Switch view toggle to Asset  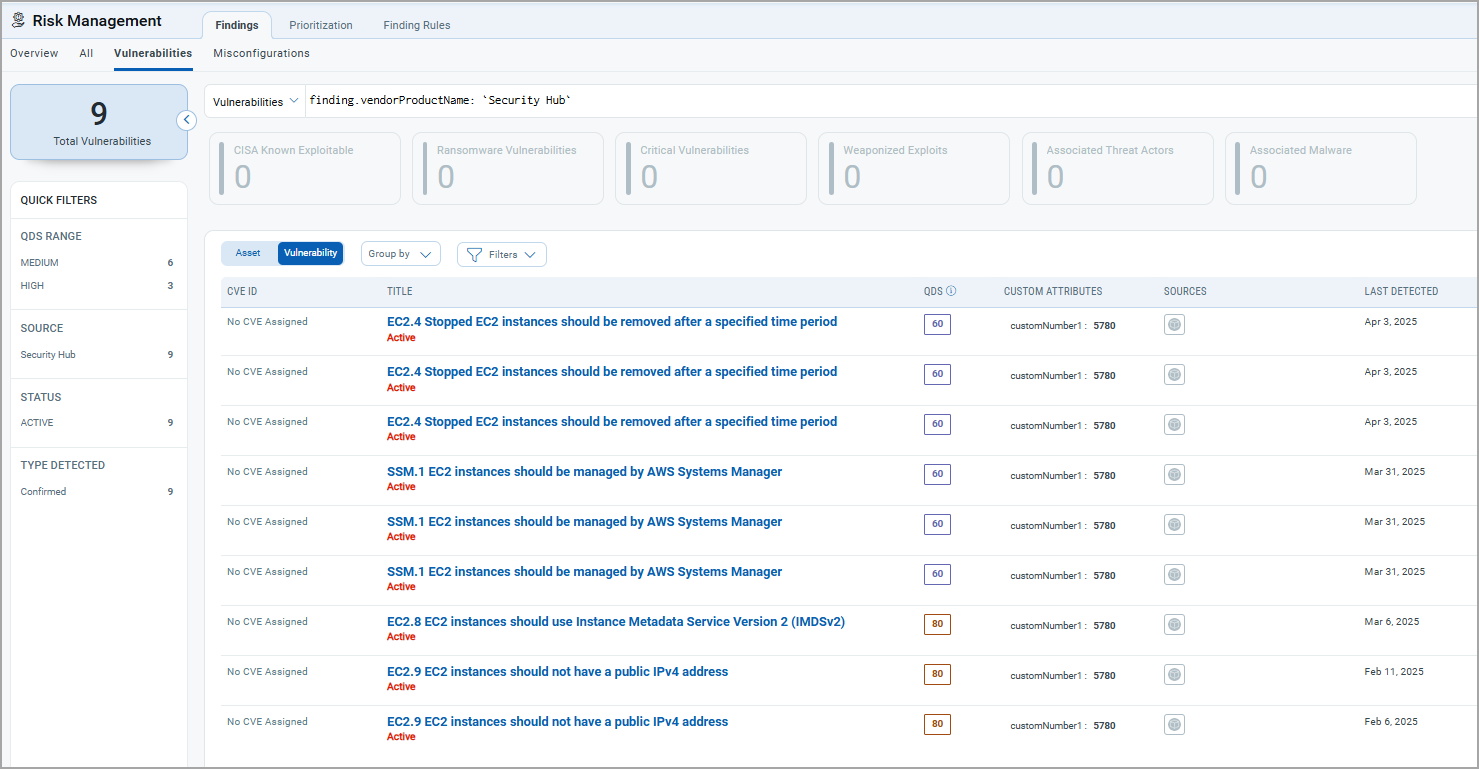(248, 254)
